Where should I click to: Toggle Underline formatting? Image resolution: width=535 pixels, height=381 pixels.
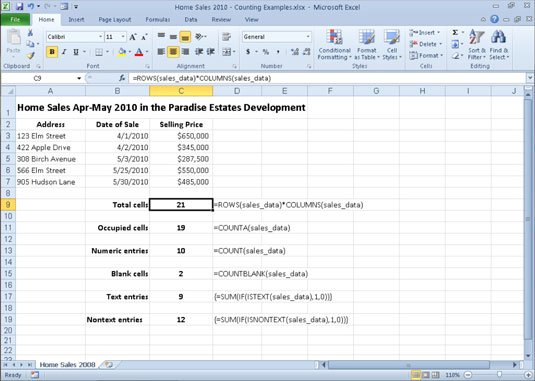point(76,52)
